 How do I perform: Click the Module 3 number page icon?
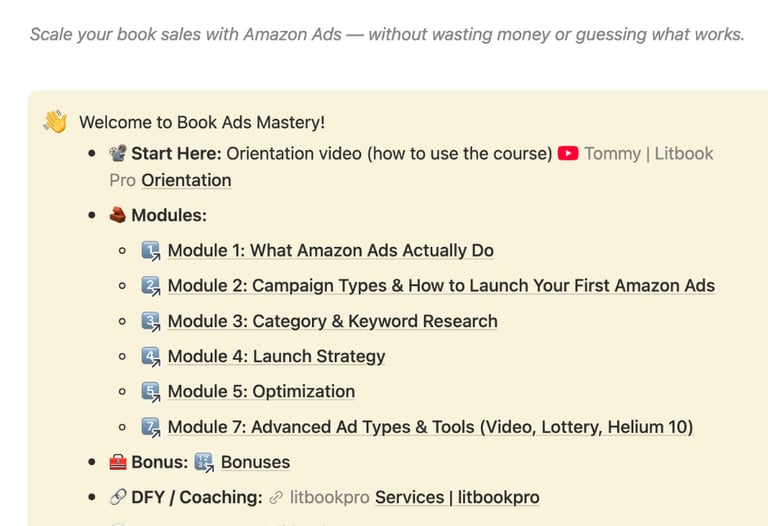(151, 321)
